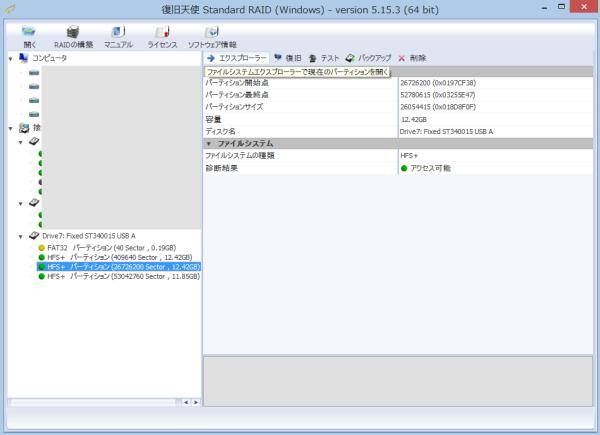Click the 削除 delete button

411,59
